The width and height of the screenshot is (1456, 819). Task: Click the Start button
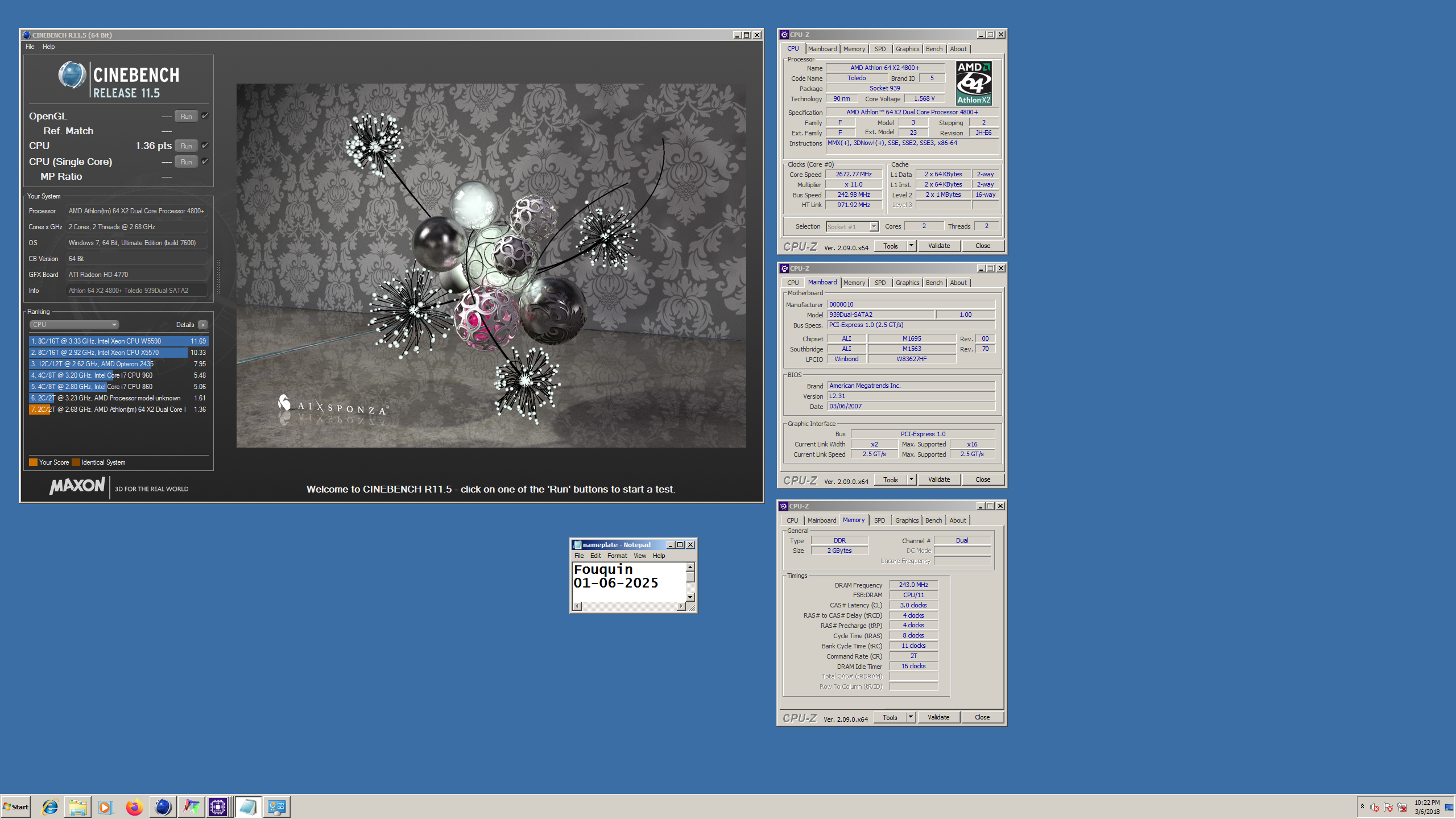pyautogui.click(x=16, y=806)
